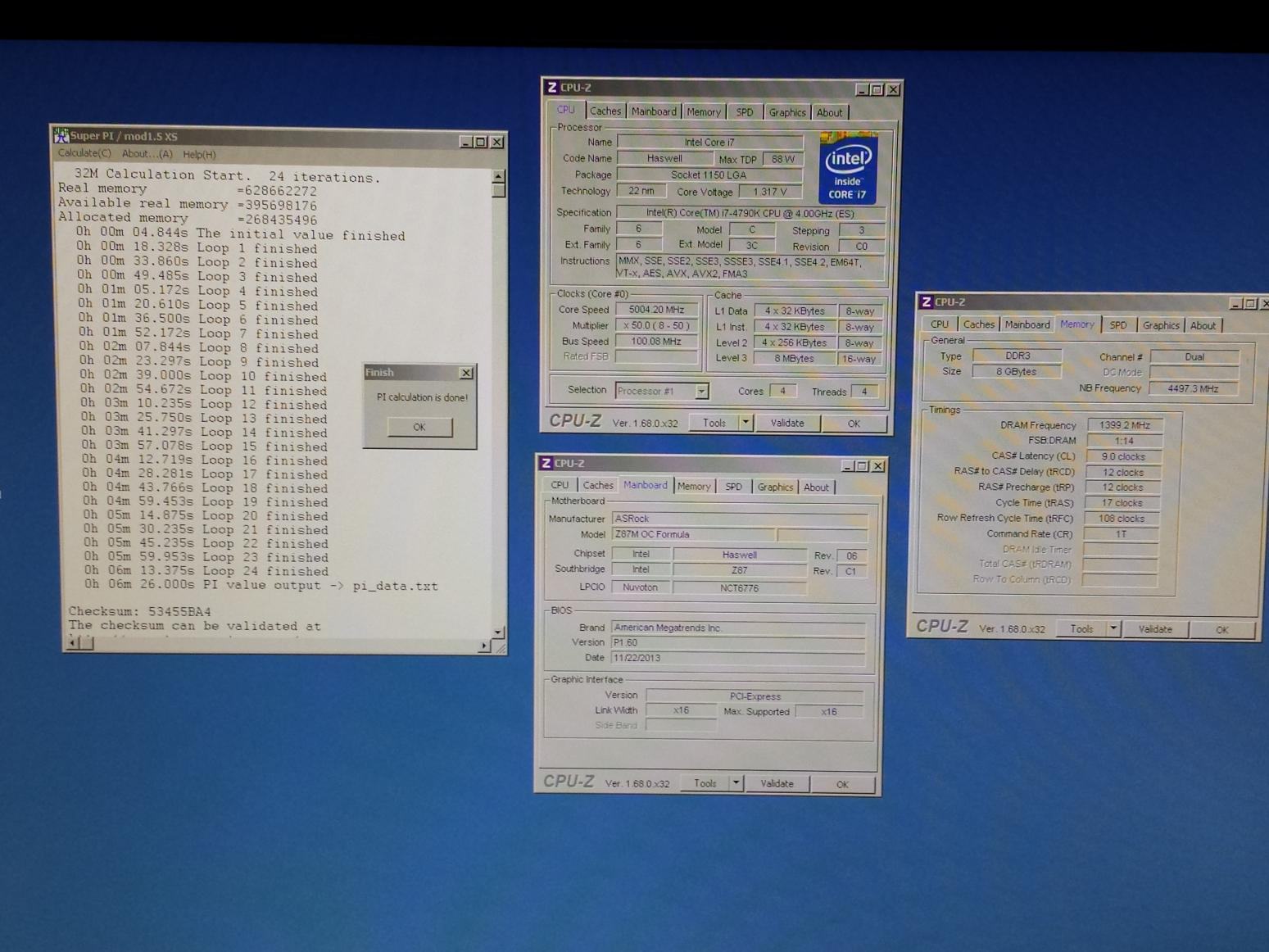Viewport: 1269px width, 952px height.
Task: Open the Calculate(C) menu in Super PI
Action: coord(84,153)
